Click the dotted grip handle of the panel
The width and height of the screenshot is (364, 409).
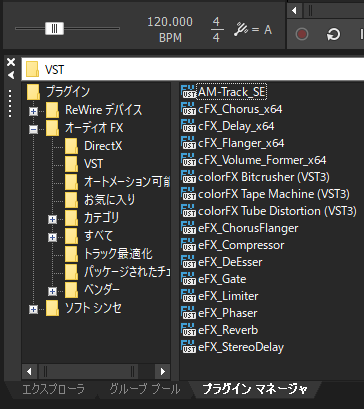(10, 103)
